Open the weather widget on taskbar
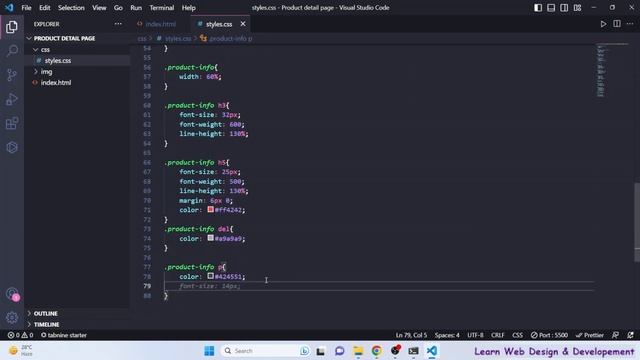Image resolution: width=640 pixels, height=360 pixels. click(x=21, y=351)
